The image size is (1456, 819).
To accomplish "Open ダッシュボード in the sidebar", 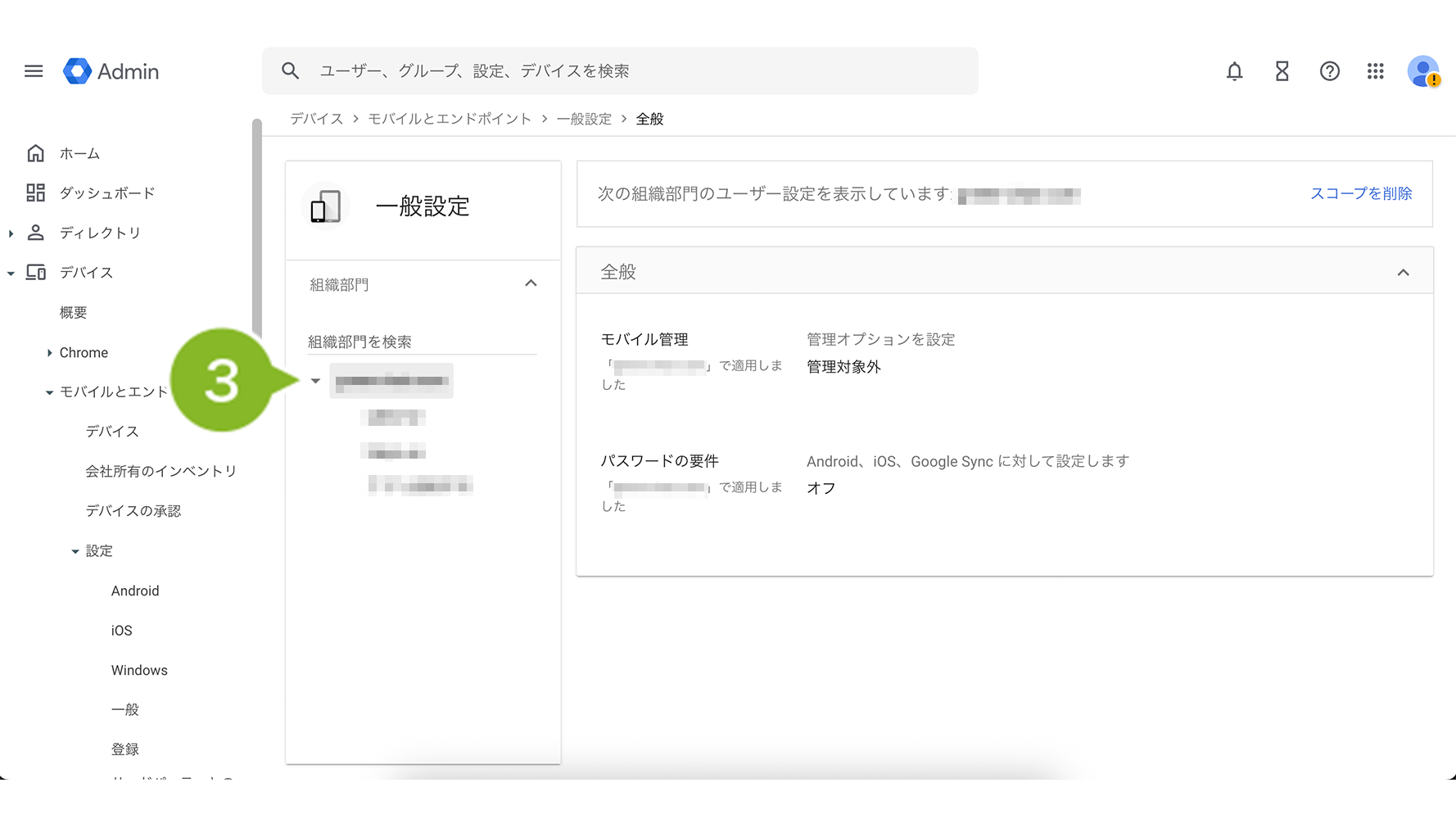I will pyautogui.click(x=106, y=193).
